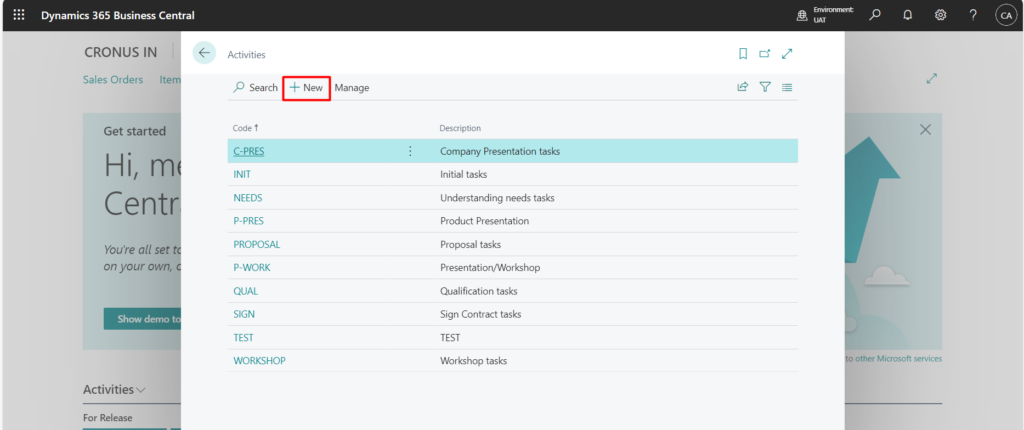Select 'Sign Contract tasks' description cell
The width and height of the screenshot is (1024, 430).
coord(481,314)
